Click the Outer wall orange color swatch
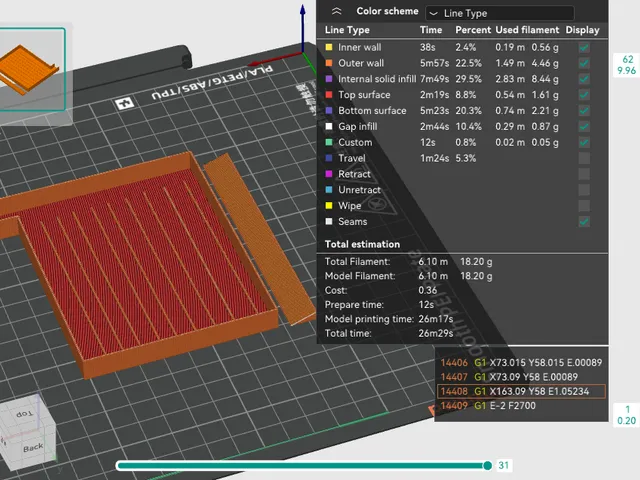This screenshot has height=480, width=640. [329, 63]
